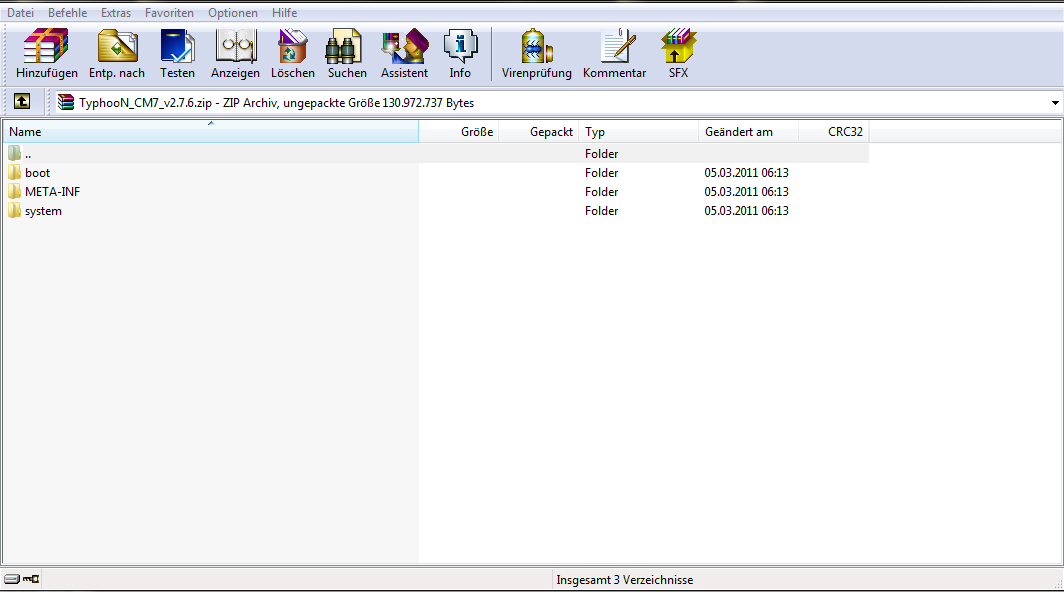Sort by the Name column header

tap(211, 132)
